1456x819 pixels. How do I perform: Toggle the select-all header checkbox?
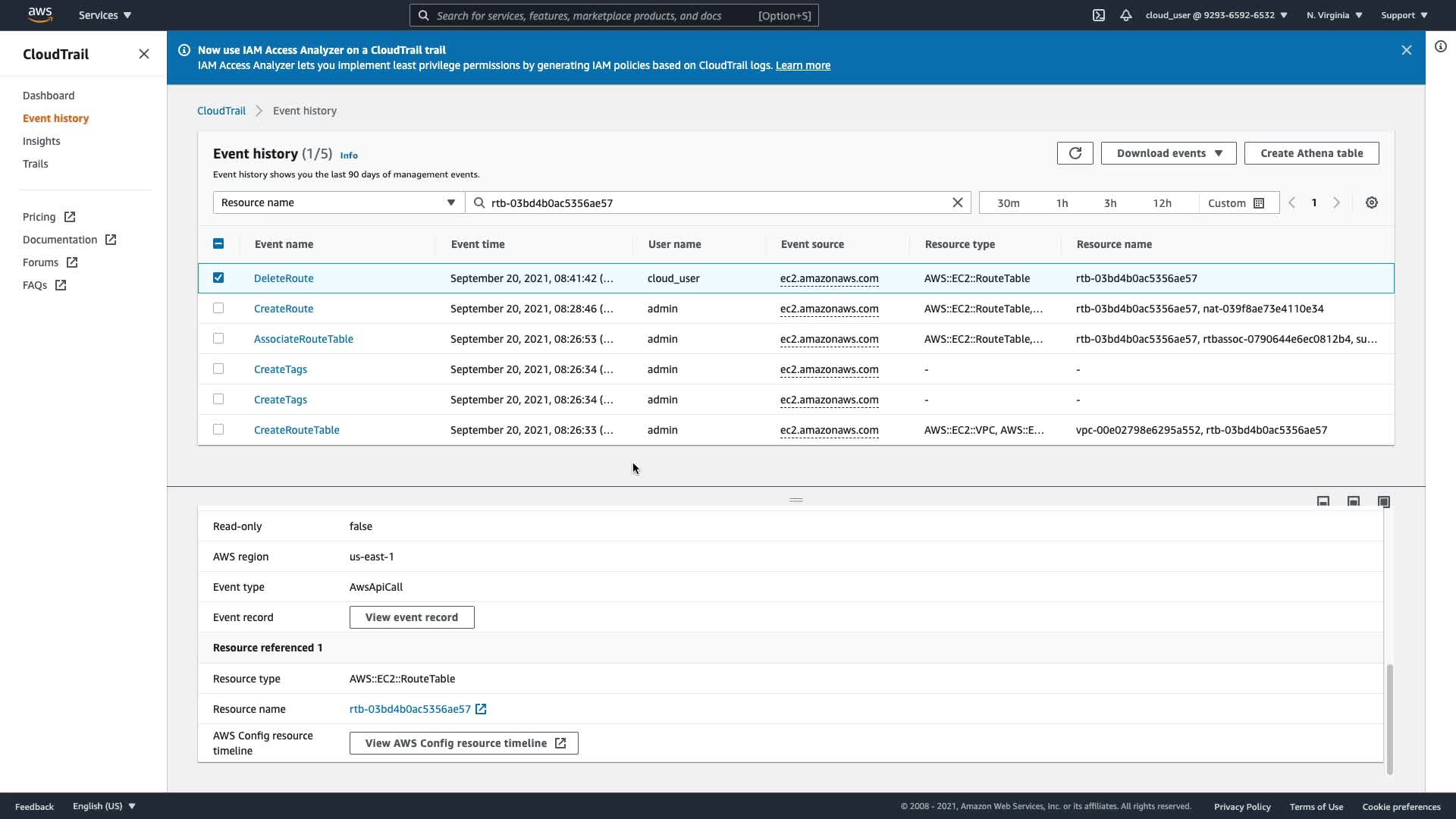click(x=218, y=243)
